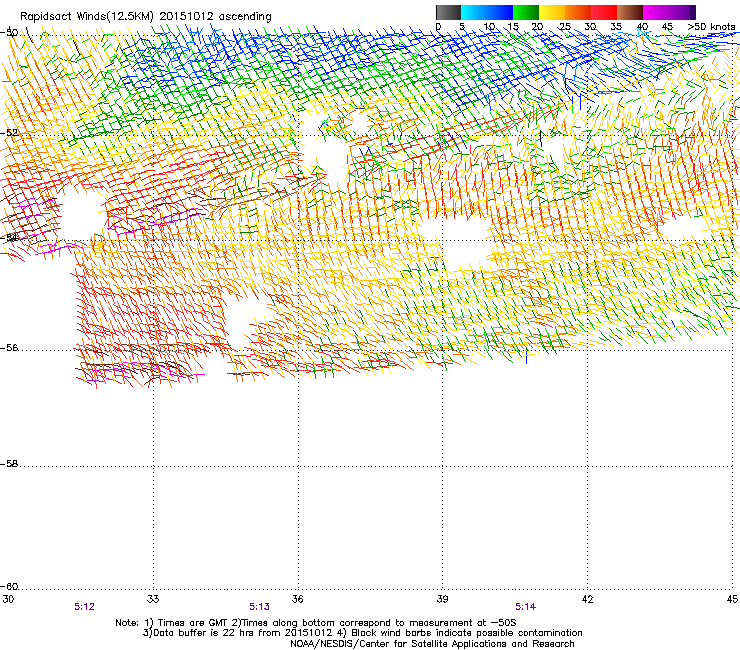Screen dimensions: 740x650
Task: Click the latitude label -52
Action: point(9,133)
